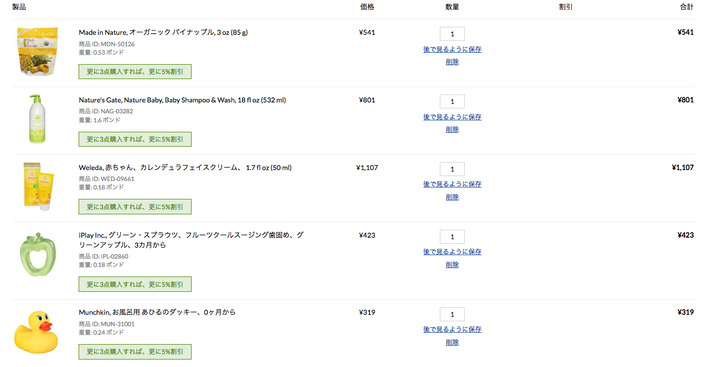Open Munchkin bath duck product title
710x367 pixels.
157,312
